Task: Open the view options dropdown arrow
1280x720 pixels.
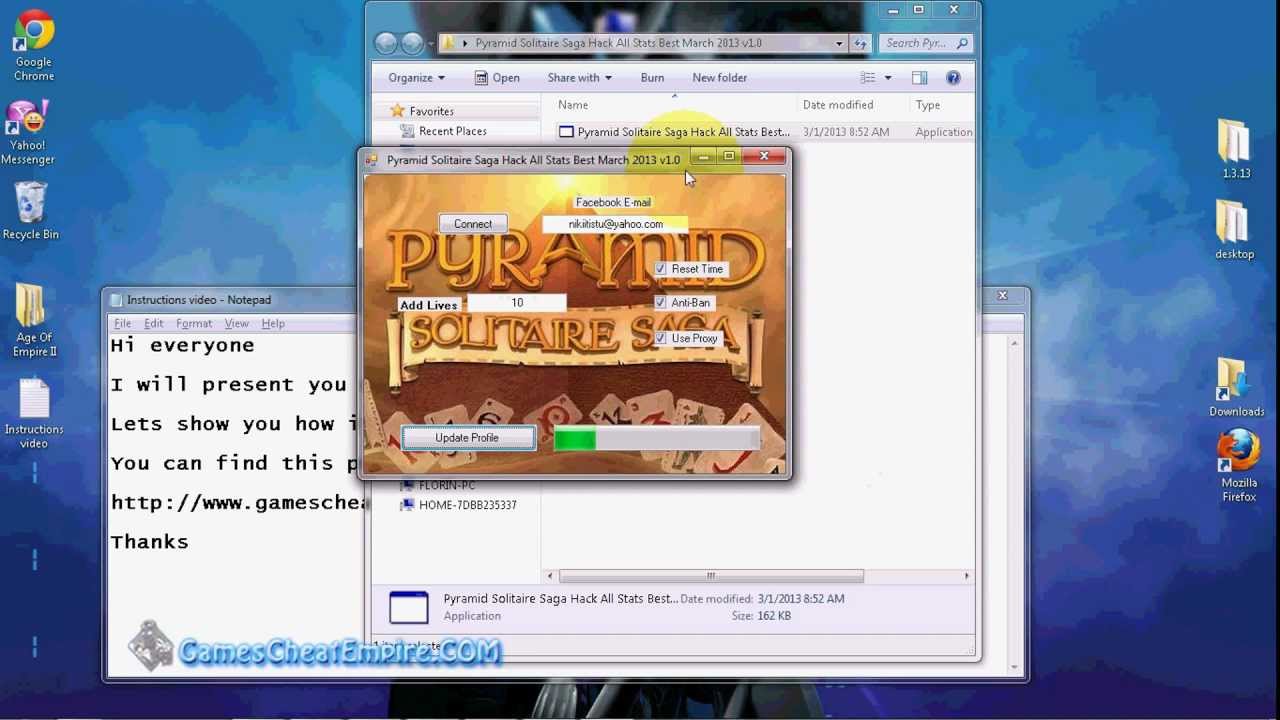Action: coord(887,78)
